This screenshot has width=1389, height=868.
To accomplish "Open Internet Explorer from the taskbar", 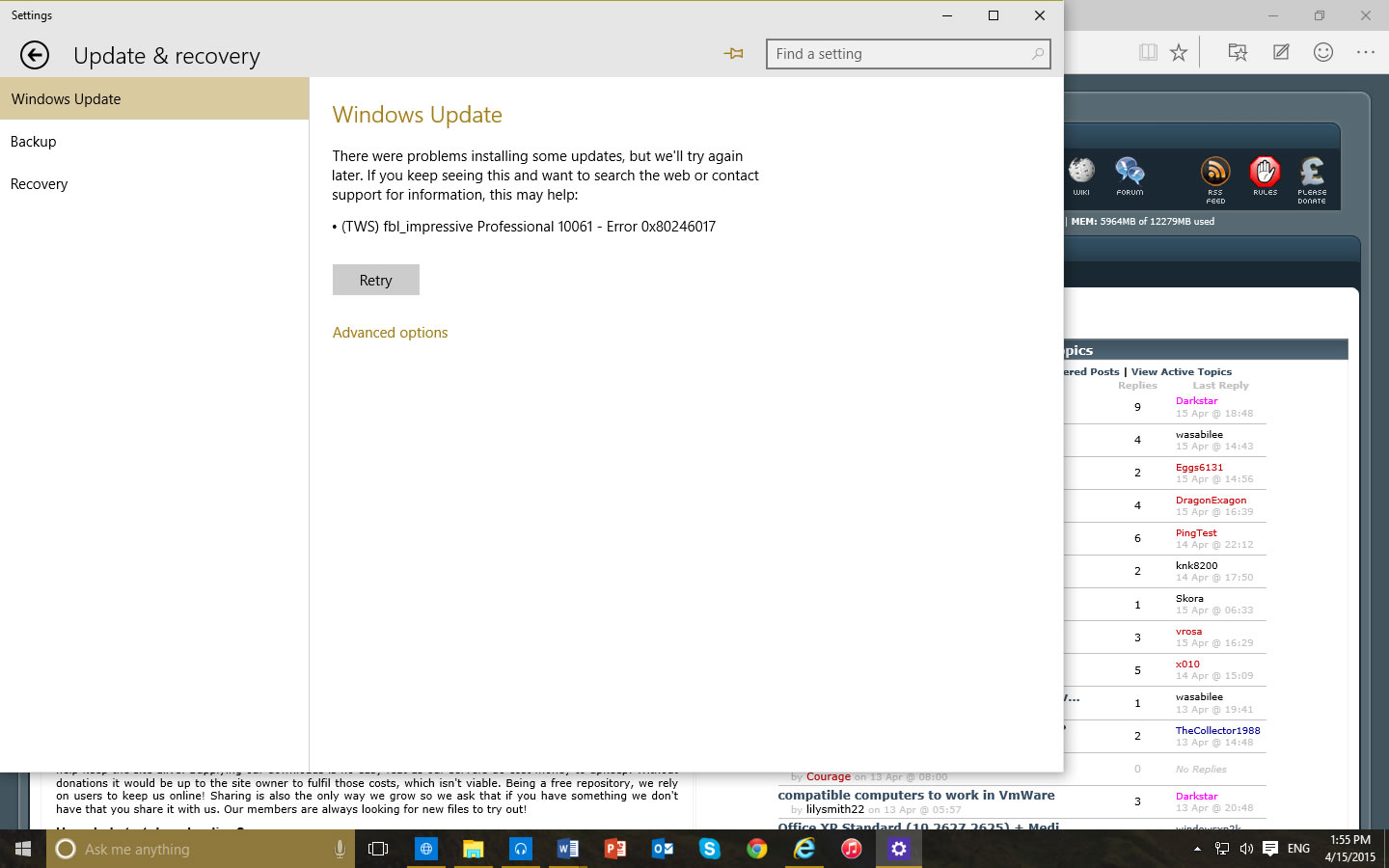I will [803, 849].
